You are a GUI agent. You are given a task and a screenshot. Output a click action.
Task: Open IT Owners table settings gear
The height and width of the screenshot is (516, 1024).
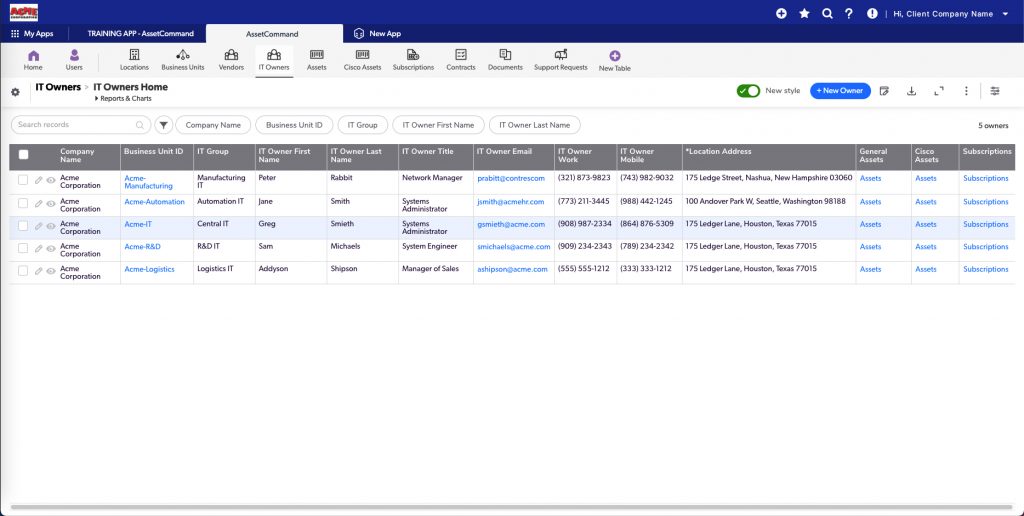15,92
